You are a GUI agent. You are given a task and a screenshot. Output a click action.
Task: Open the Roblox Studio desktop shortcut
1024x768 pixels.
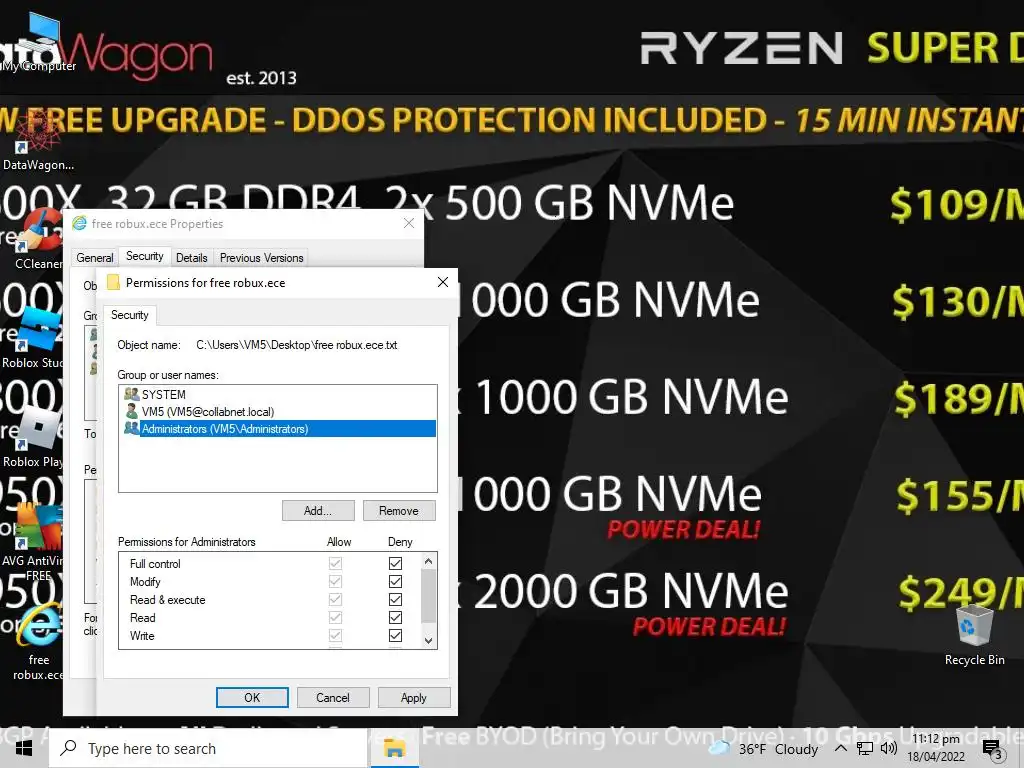(x=33, y=338)
